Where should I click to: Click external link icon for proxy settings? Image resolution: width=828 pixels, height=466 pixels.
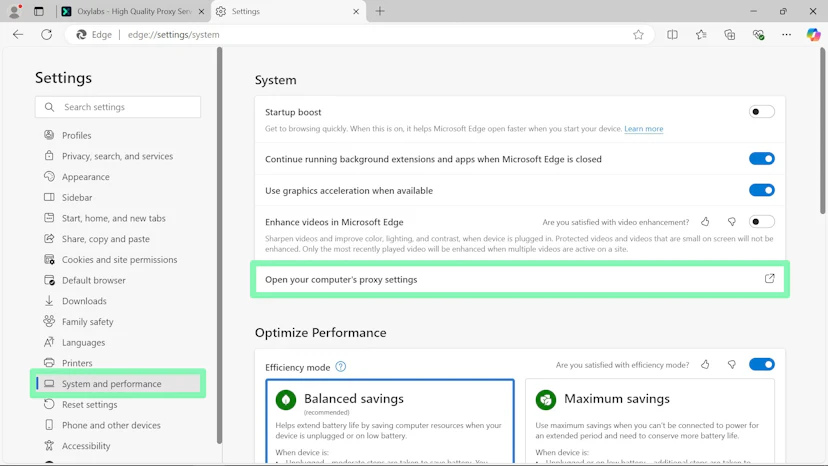coord(769,278)
